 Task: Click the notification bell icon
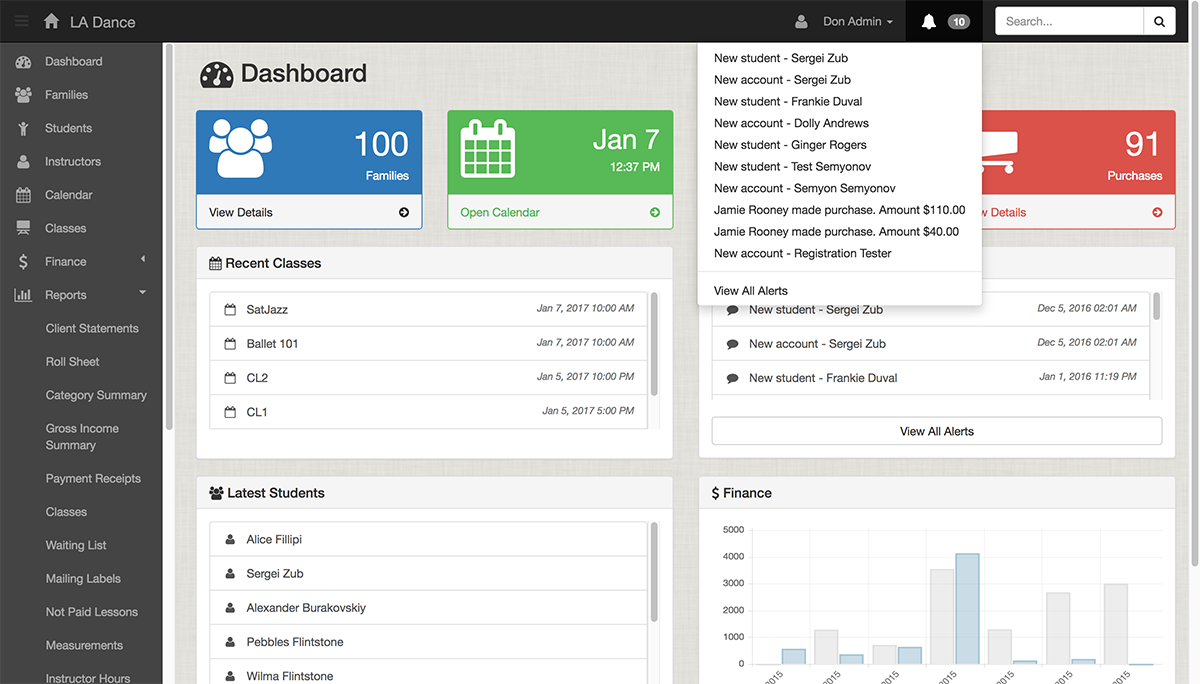(929, 21)
